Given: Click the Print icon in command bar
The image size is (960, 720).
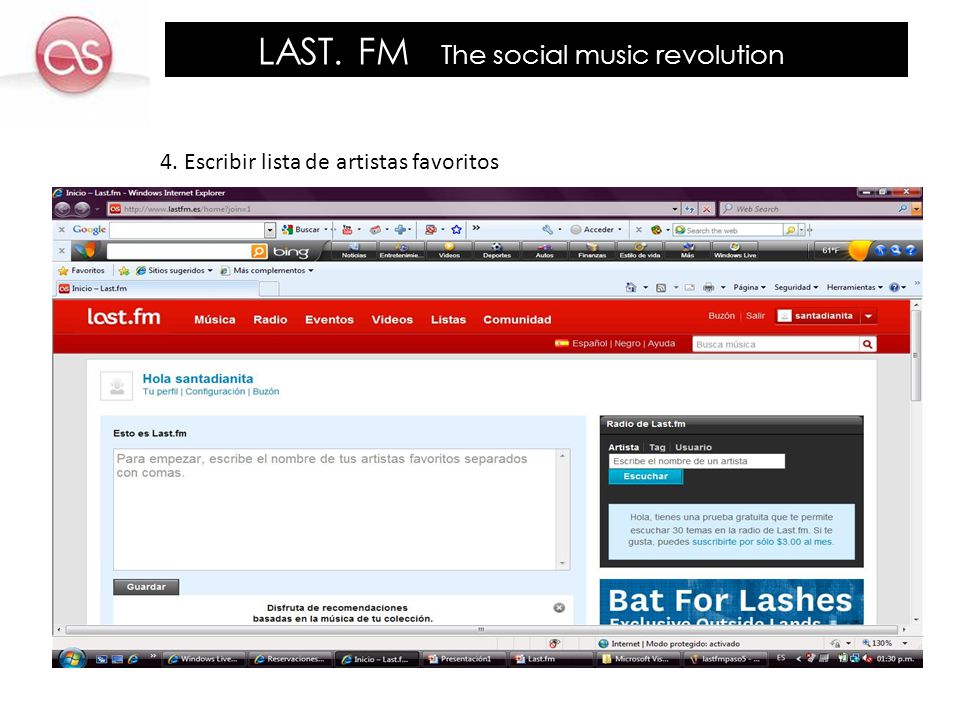Looking at the screenshot, I should coord(708,287).
